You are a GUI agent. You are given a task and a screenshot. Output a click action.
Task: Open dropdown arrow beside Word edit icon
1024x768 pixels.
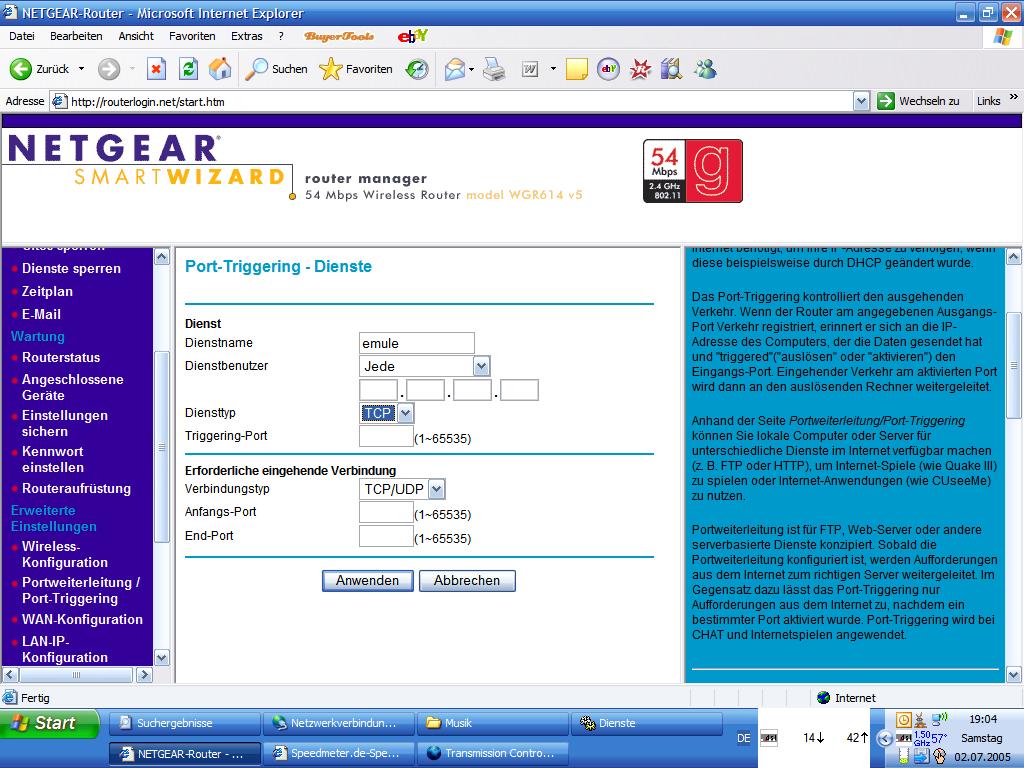click(x=552, y=69)
